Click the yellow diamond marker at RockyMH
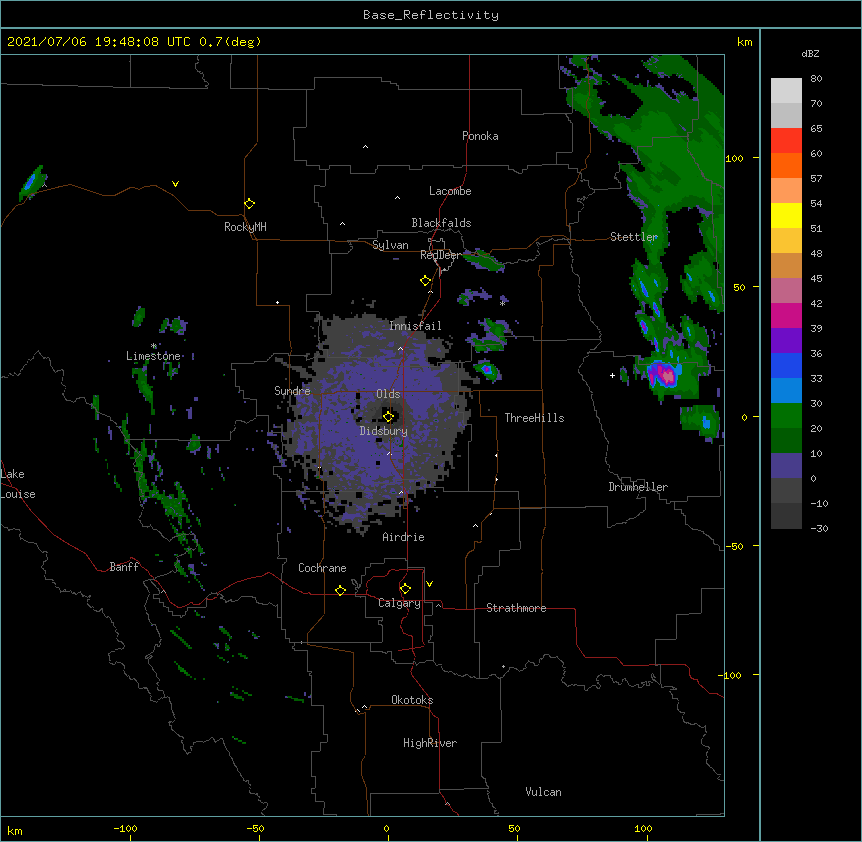Viewport: 862px width, 842px height. tap(249, 204)
